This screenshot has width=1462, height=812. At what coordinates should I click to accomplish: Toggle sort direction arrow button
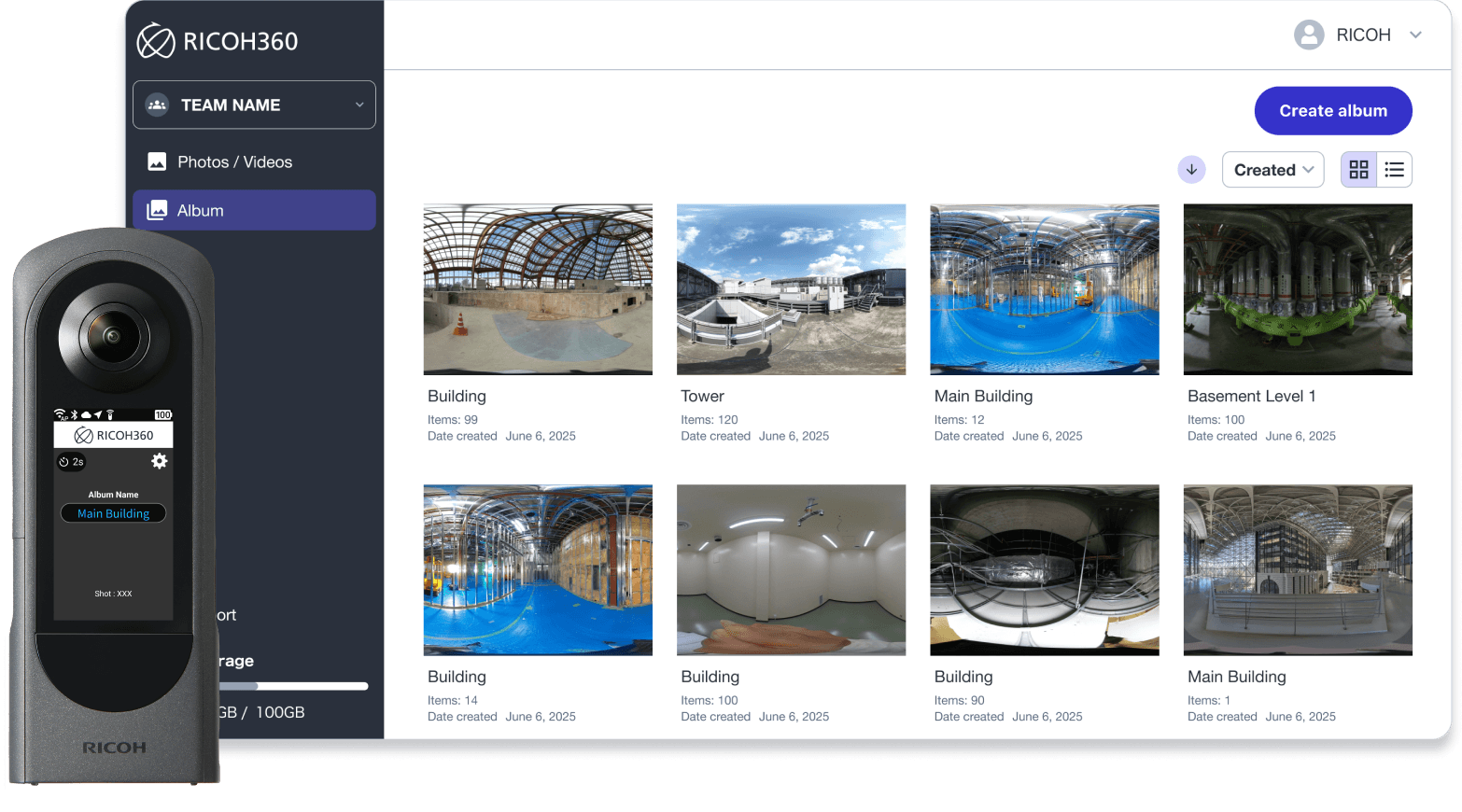(x=1191, y=170)
